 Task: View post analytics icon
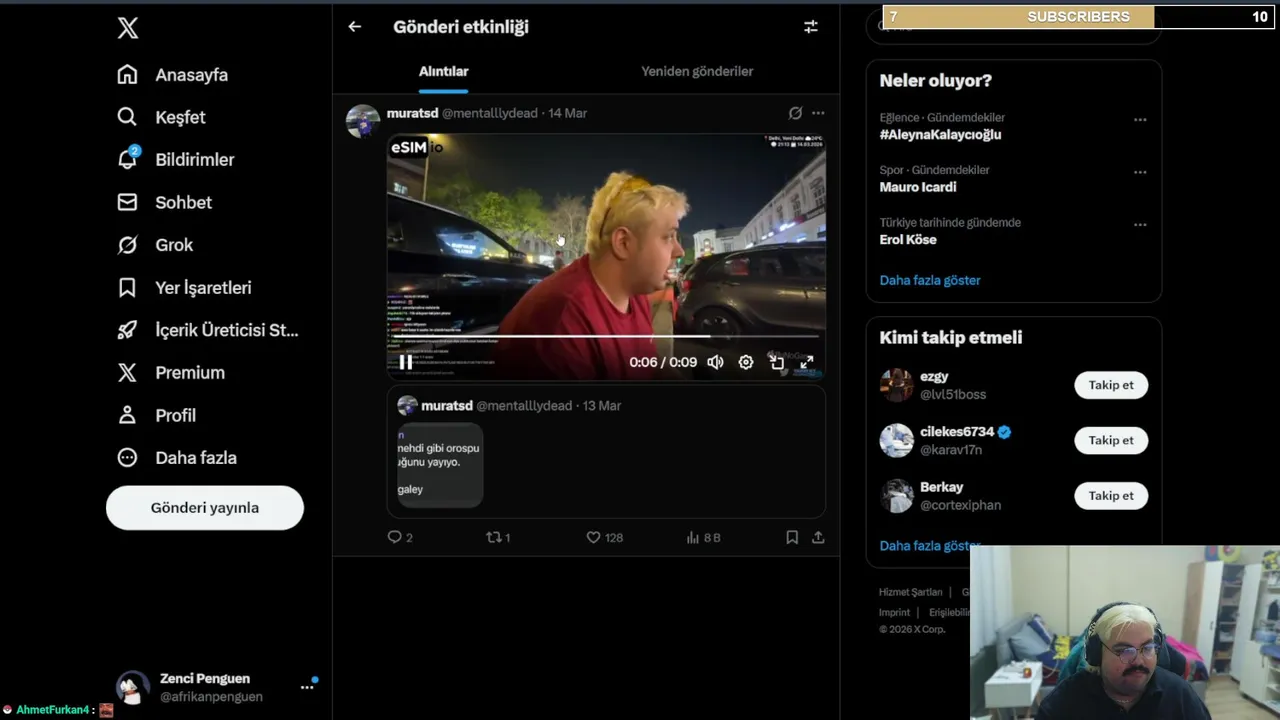tap(692, 537)
